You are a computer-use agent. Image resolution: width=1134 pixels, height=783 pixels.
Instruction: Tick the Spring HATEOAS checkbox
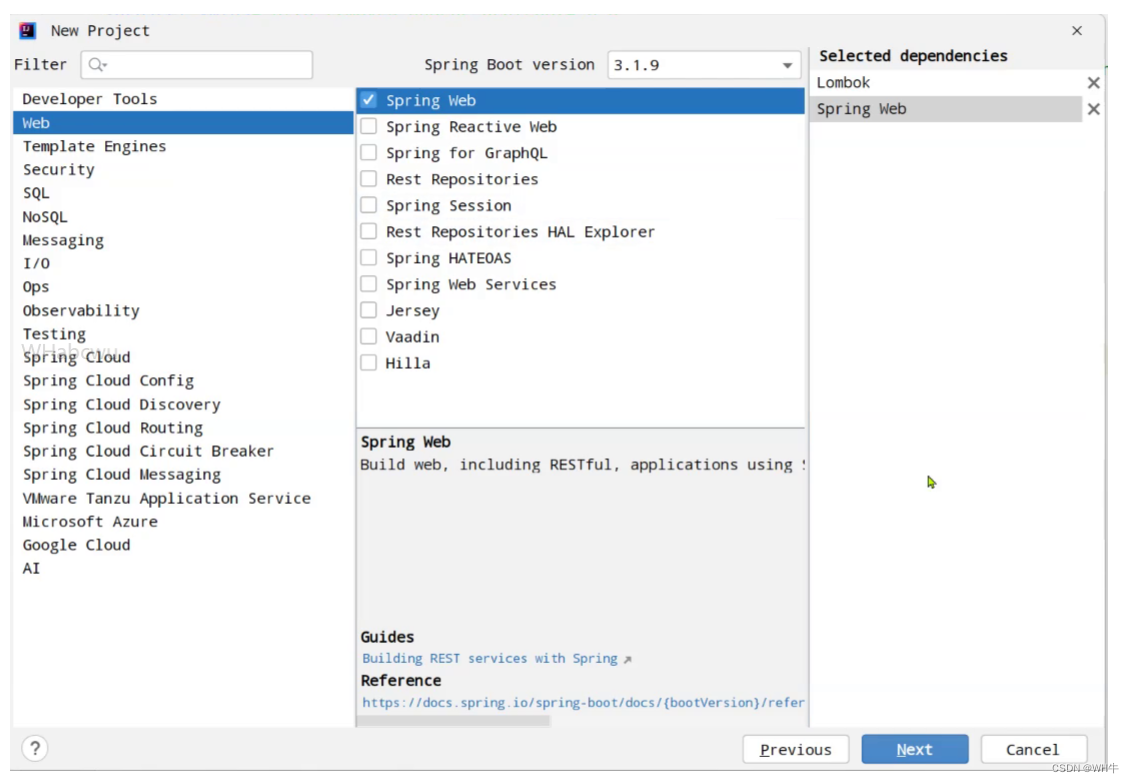(x=369, y=257)
